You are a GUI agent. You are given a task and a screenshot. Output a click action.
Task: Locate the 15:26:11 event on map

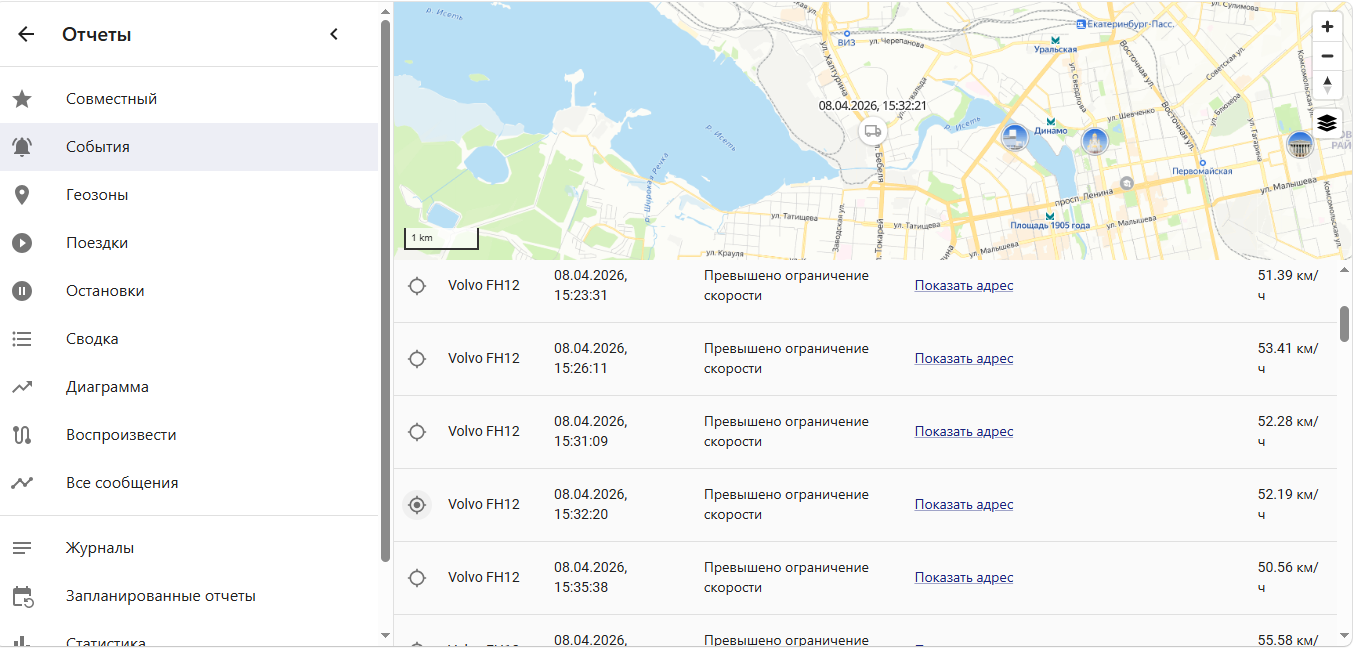[418, 359]
